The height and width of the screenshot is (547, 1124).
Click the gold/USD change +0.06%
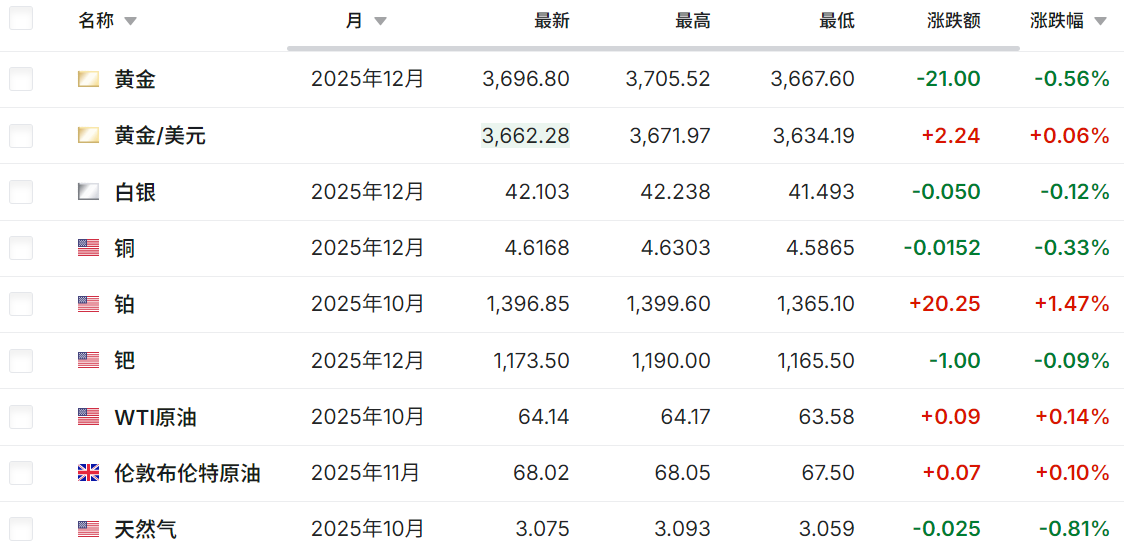[x=1070, y=135]
